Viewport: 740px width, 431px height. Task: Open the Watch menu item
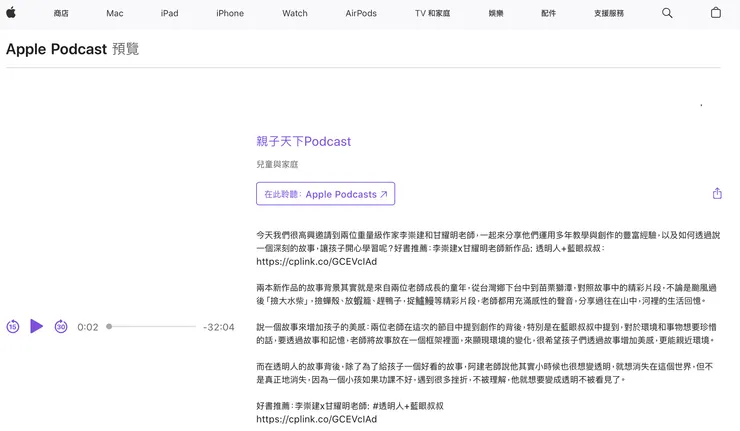(x=295, y=13)
